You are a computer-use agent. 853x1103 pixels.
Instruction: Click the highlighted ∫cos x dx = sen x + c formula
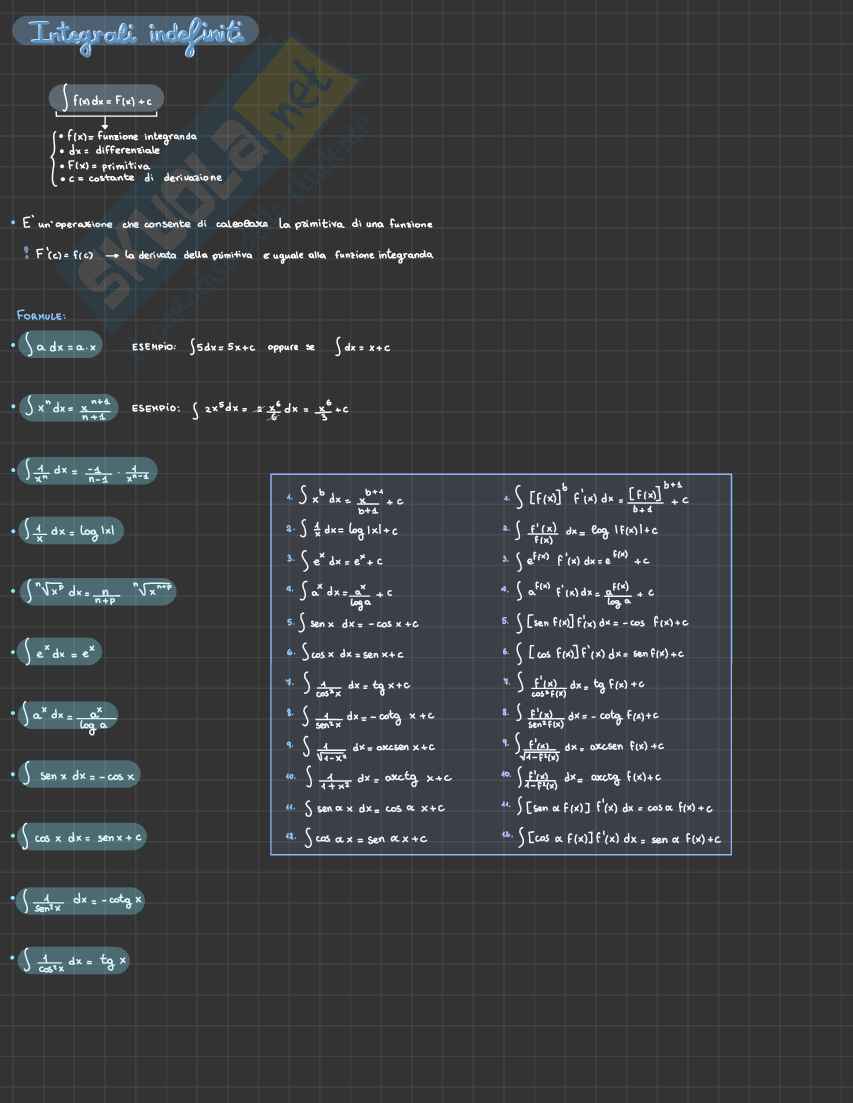[x=82, y=837]
